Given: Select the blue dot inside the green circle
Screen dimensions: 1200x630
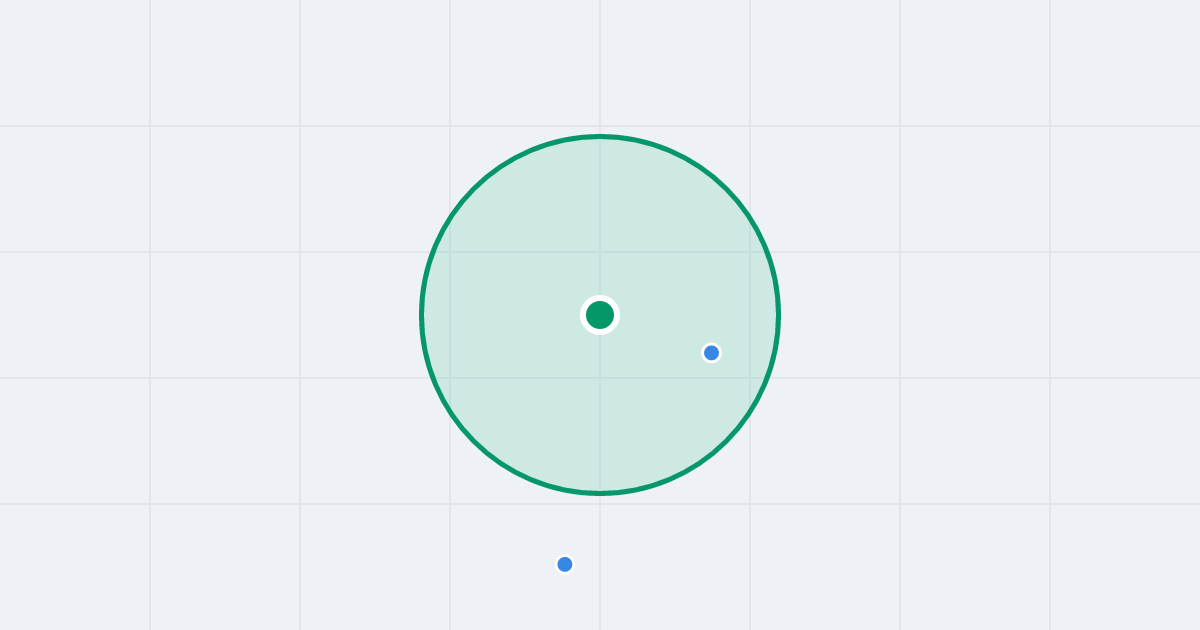Looking at the screenshot, I should [711, 353].
